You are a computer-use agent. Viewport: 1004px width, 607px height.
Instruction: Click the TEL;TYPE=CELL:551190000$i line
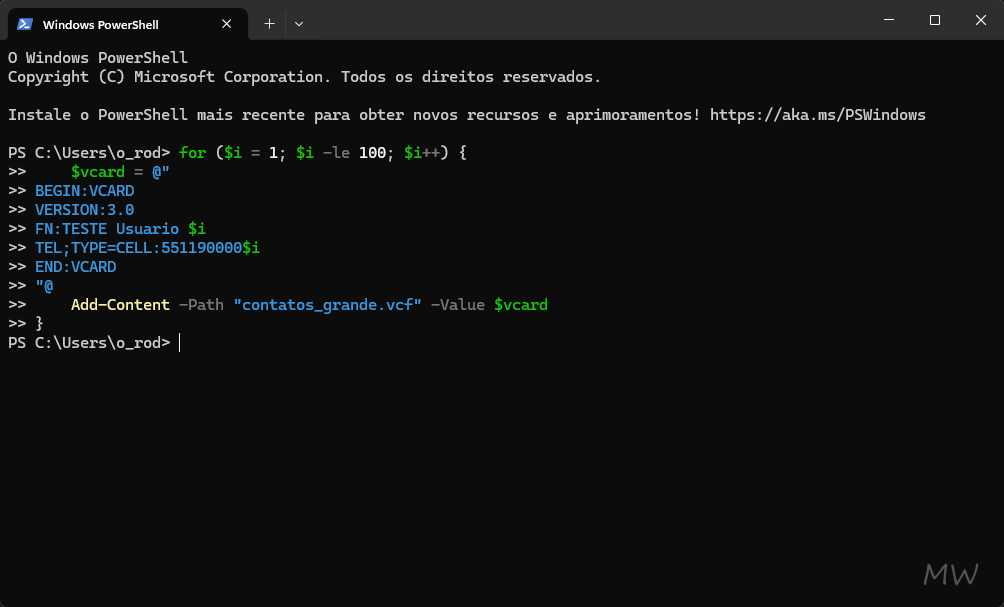pyautogui.click(x=147, y=248)
